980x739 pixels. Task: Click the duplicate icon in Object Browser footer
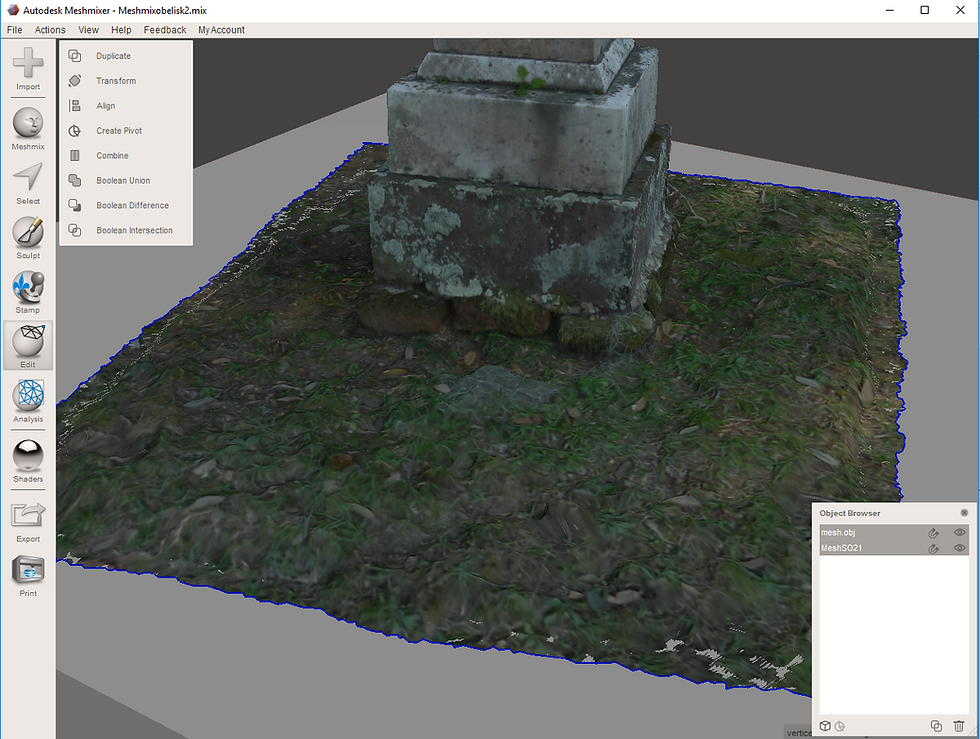click(x=936, y=726)
